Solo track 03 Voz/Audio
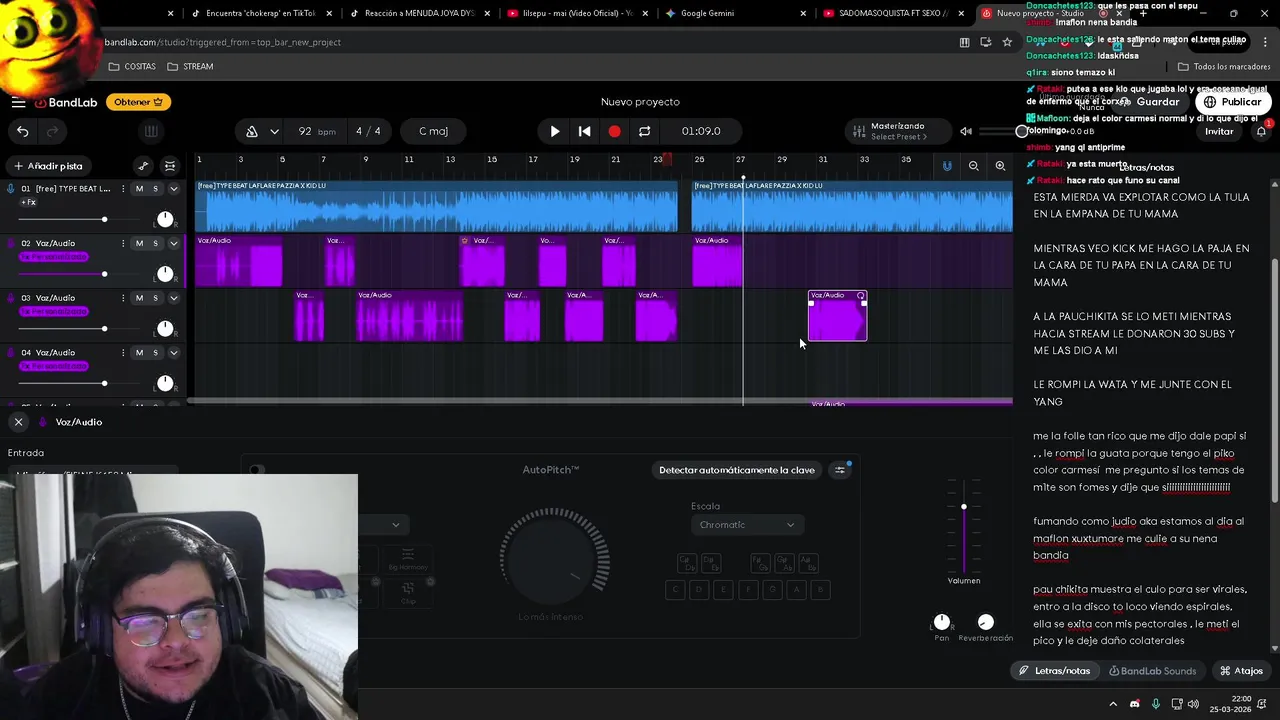Image resolution: width=1280 pixels, height=720 pixels. click(x=155, y=298)
